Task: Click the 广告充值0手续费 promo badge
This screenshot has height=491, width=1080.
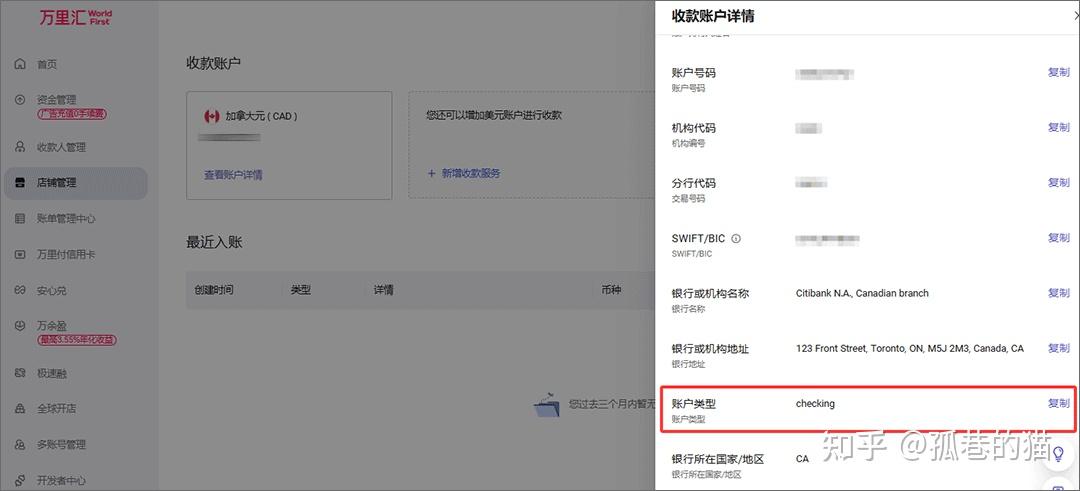Action: (72, 114)
